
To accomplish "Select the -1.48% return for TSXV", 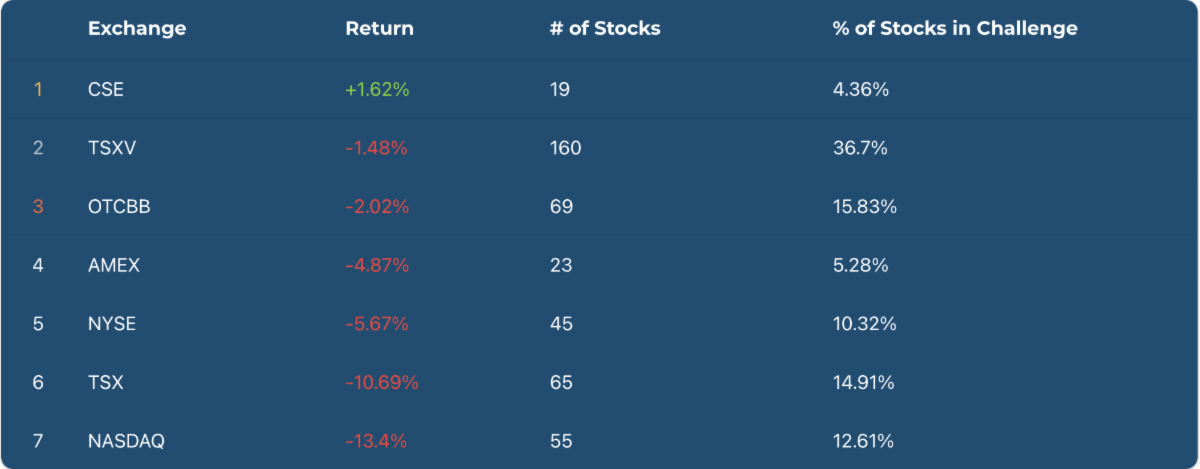I will coord(376,148).
